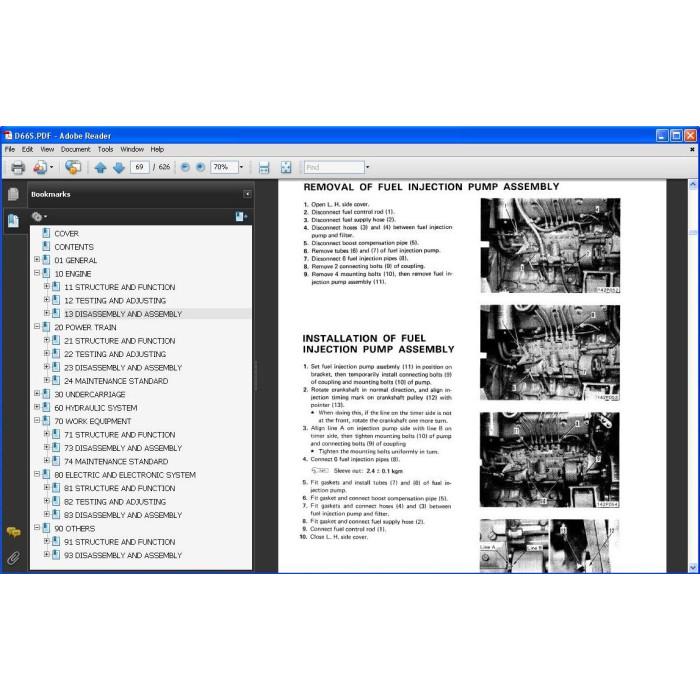Viewport: 700px width, 700px height.
Task: Click the first fuel injection pump photo
Action: [x=550, y=246]
